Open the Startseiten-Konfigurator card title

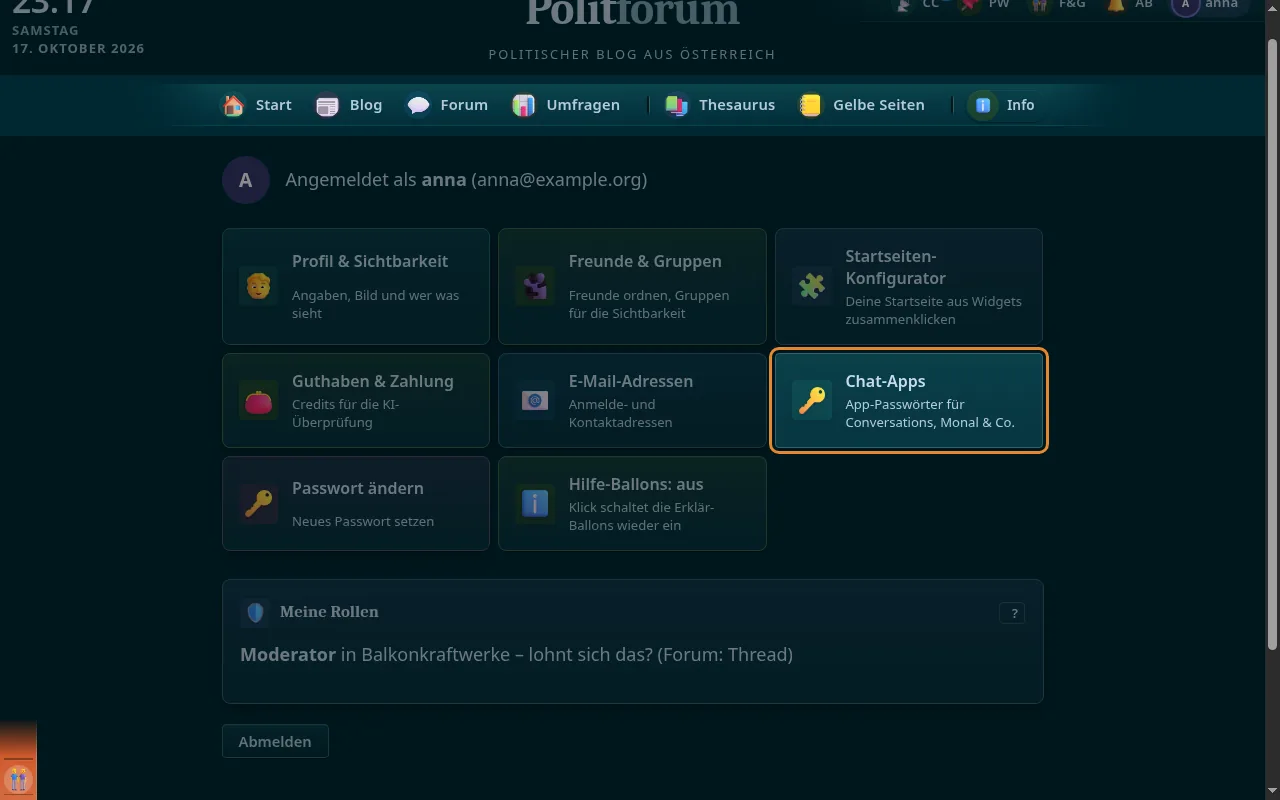click(x=895, y=267)
